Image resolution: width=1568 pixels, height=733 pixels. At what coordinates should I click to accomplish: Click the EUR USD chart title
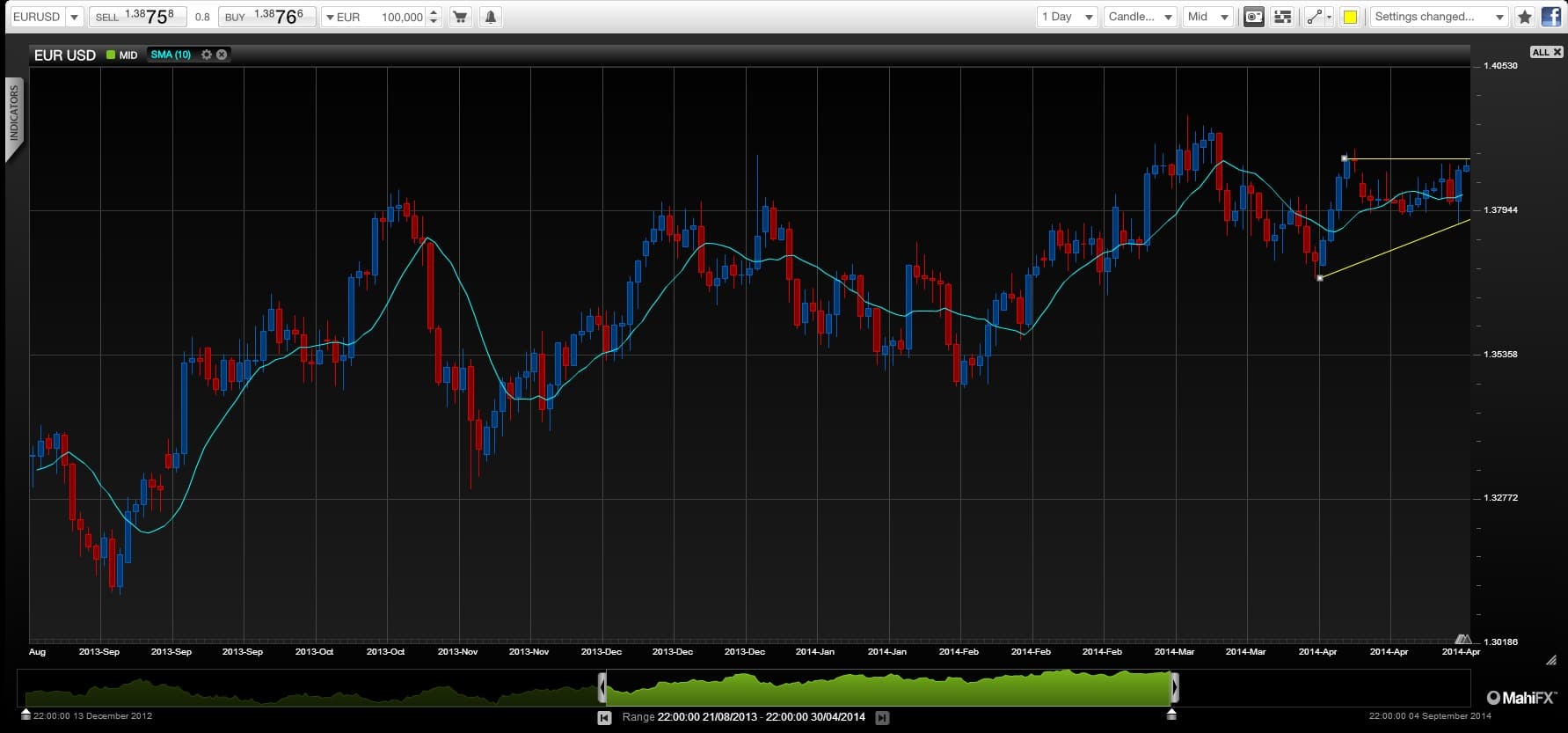[x=64, y=55]
